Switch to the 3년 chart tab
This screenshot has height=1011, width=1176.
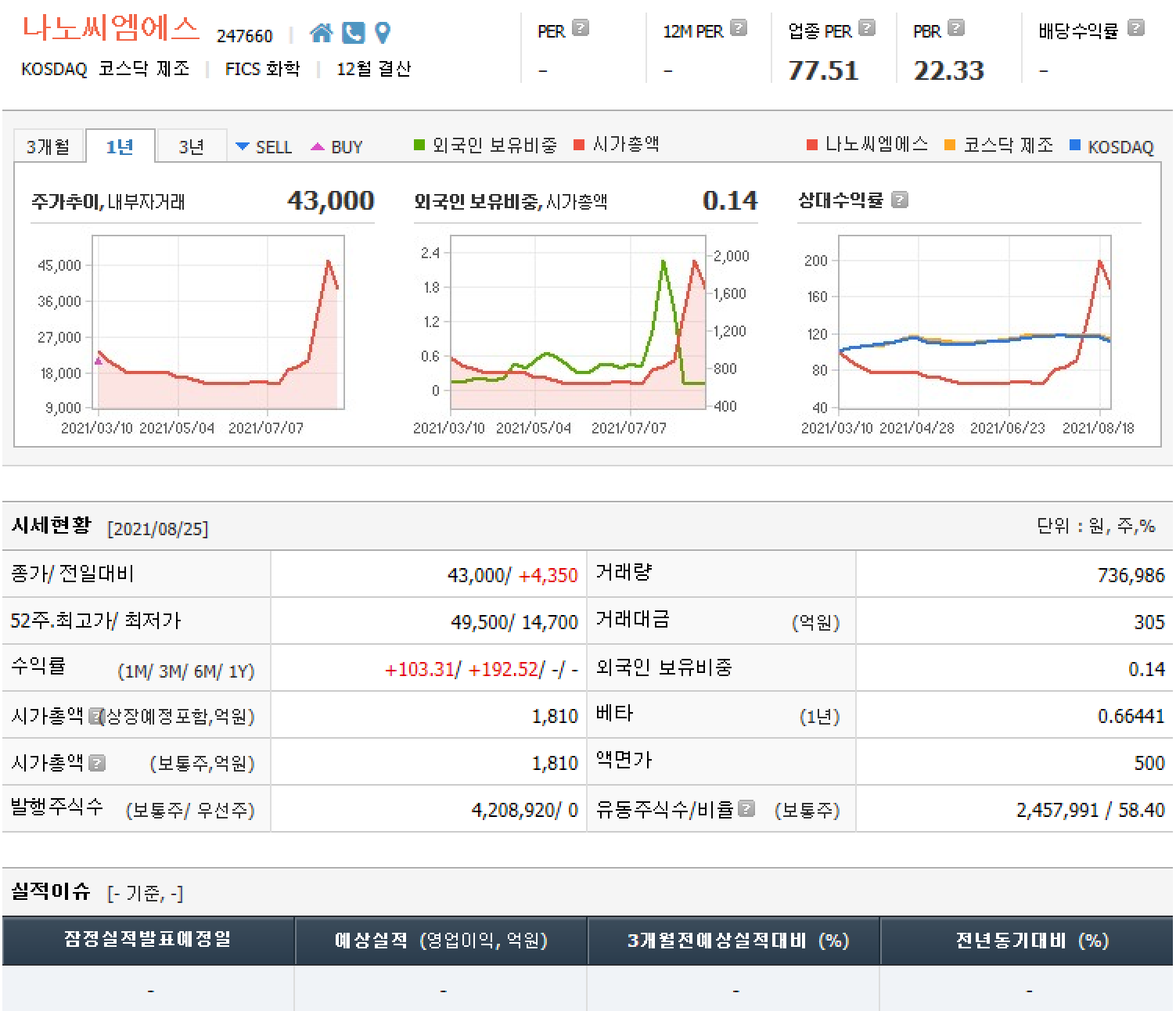point(192,146)
